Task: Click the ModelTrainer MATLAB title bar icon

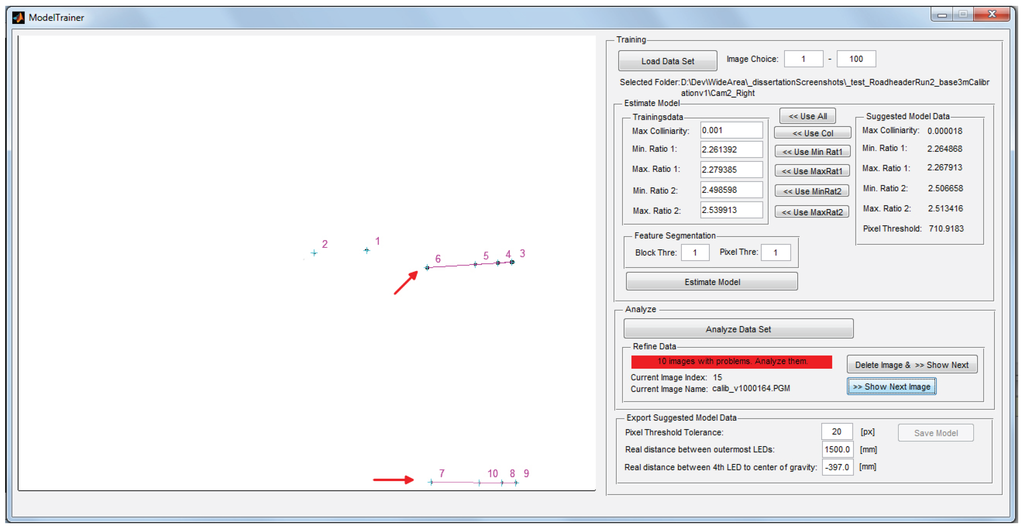Action: [x=18, y=16]
